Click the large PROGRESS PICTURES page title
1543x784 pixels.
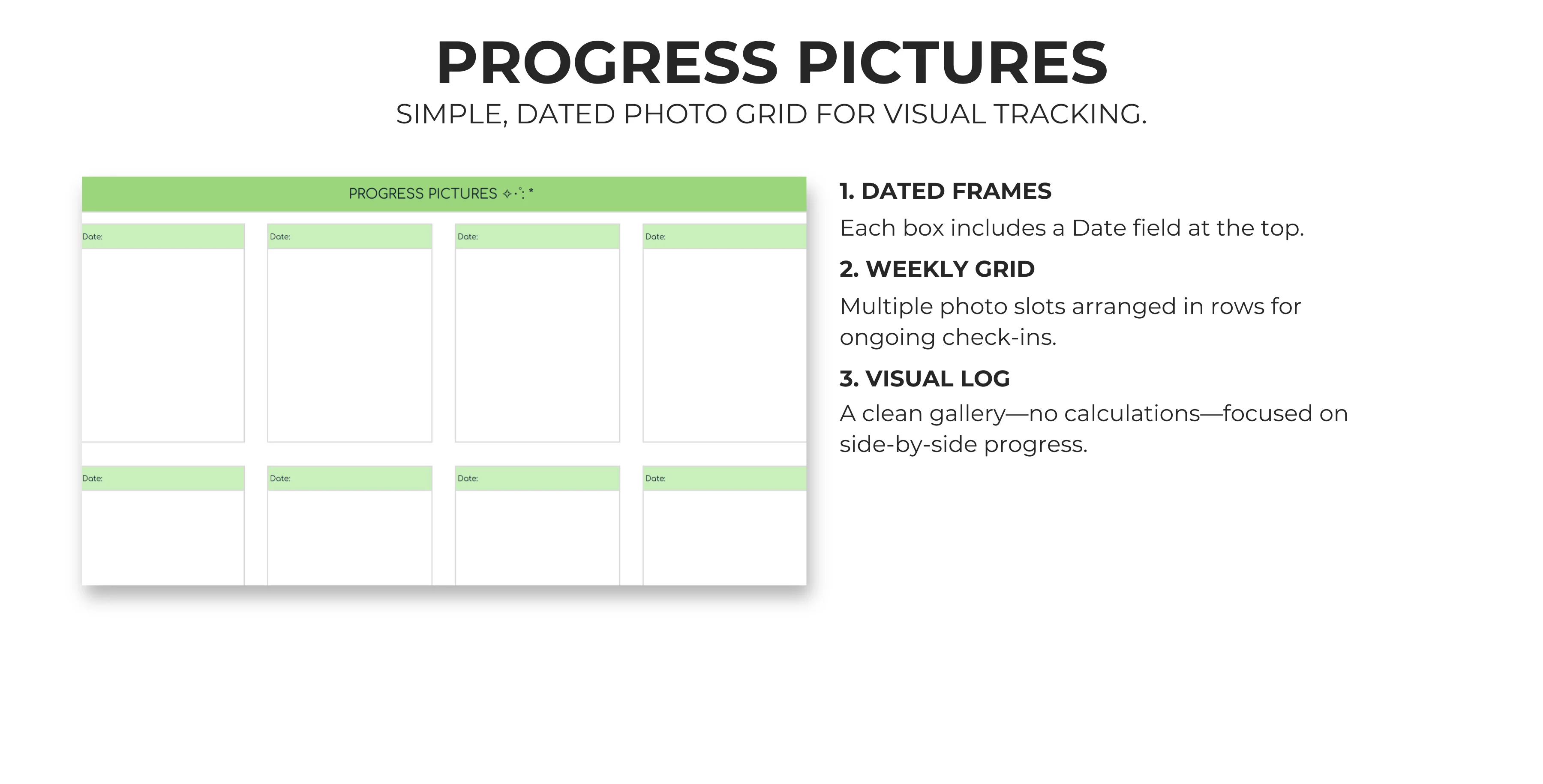click(x=772, y=62)
